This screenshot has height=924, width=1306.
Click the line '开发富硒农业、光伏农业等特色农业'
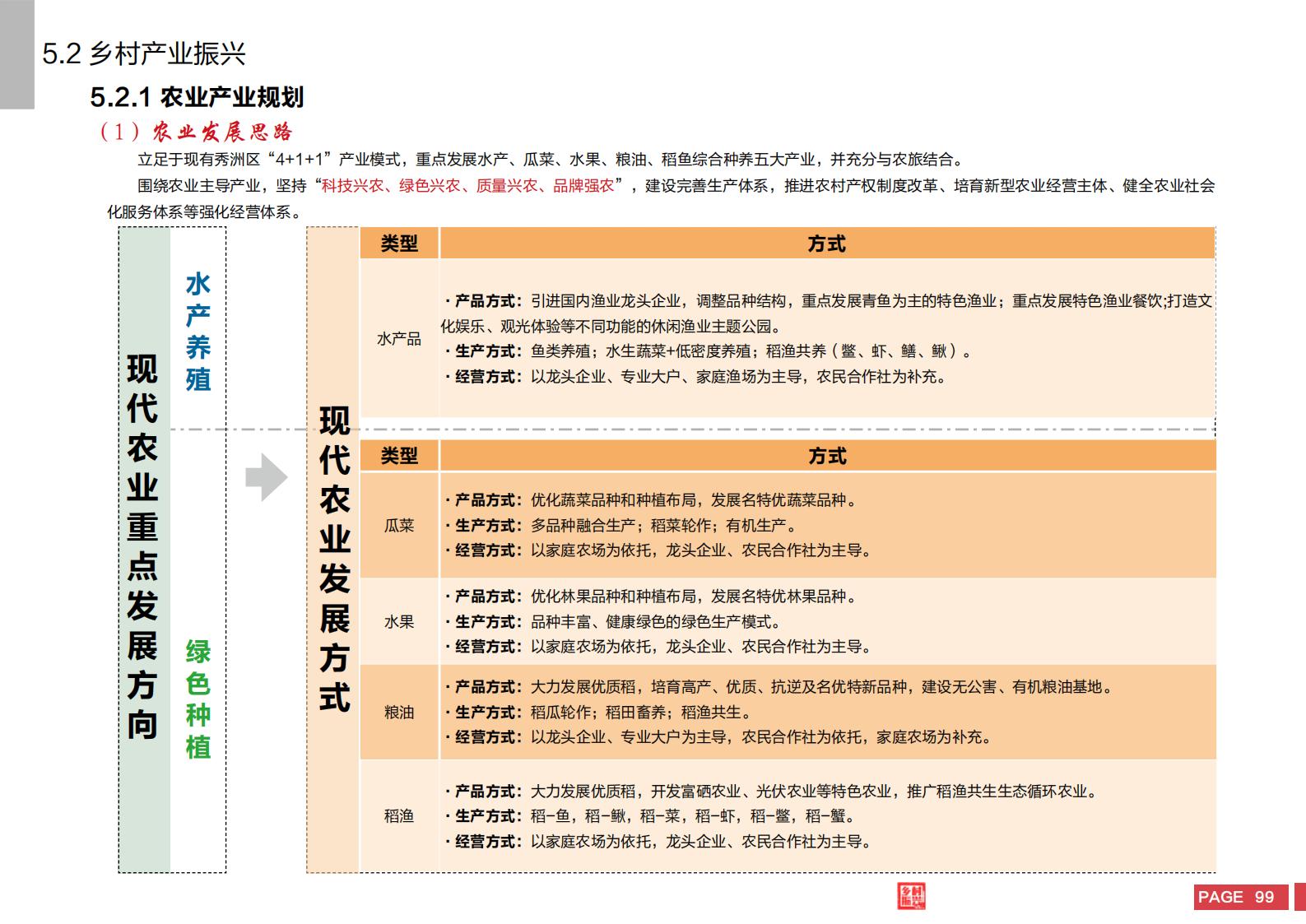click(x=771, y=792)
